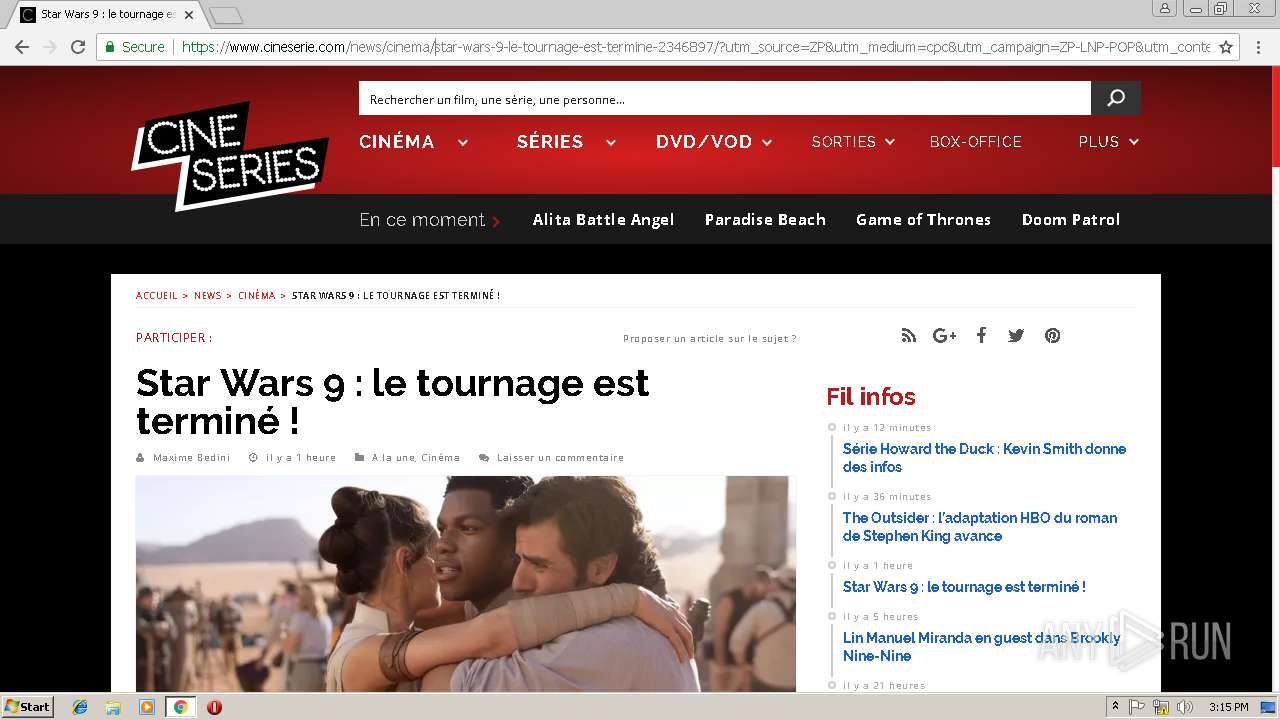Click Chrome icon in taskbar

[x=180, y=707]
